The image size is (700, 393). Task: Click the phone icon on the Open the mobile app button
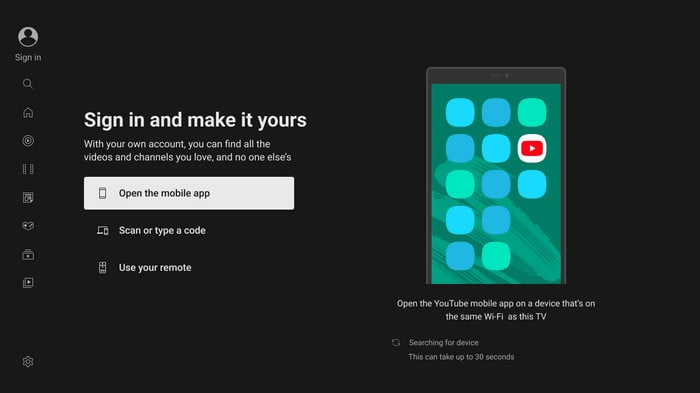[102, 193]
